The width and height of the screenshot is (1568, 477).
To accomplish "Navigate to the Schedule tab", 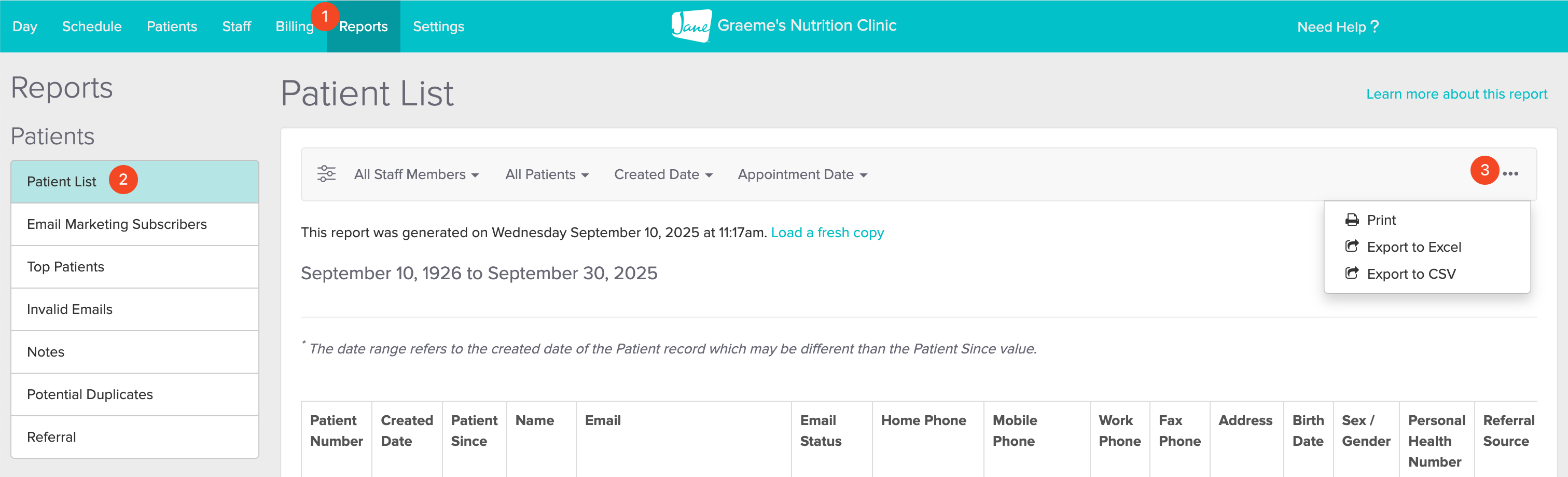I will pyautogui.click(x=92, y=25).
